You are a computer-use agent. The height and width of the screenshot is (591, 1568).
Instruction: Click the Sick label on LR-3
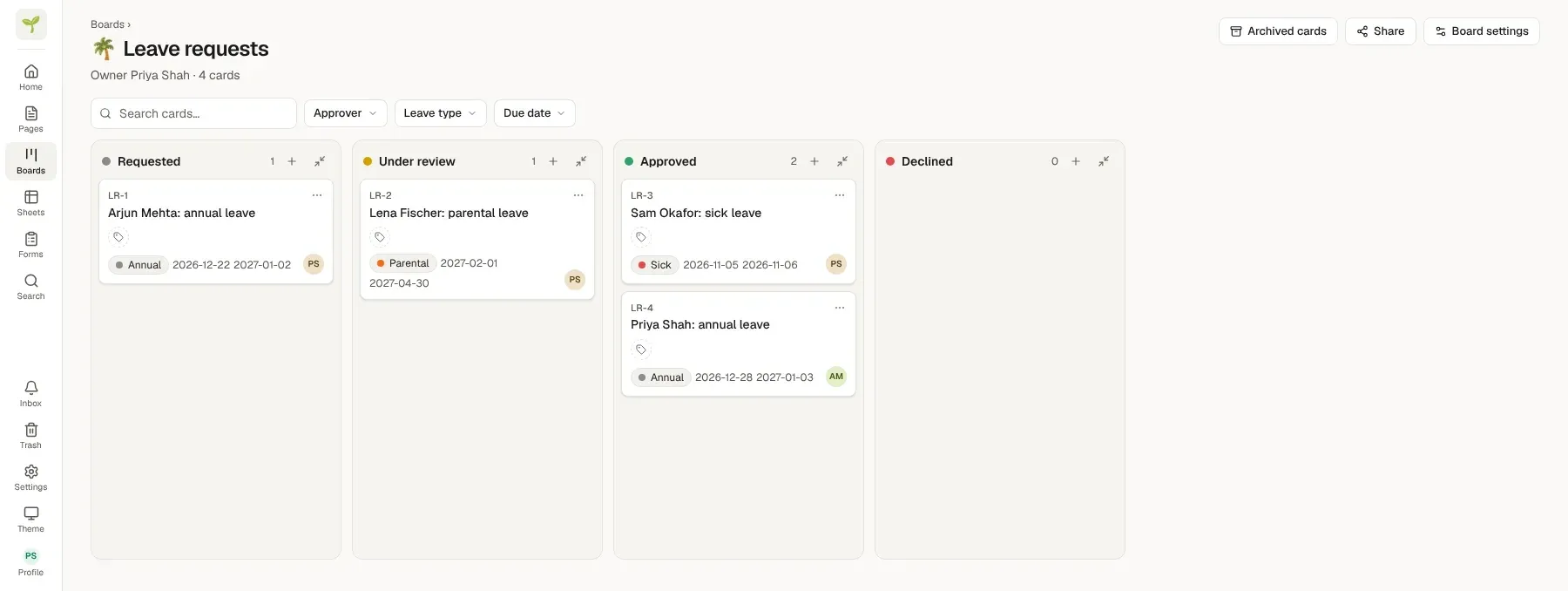(x=654, y=265)
